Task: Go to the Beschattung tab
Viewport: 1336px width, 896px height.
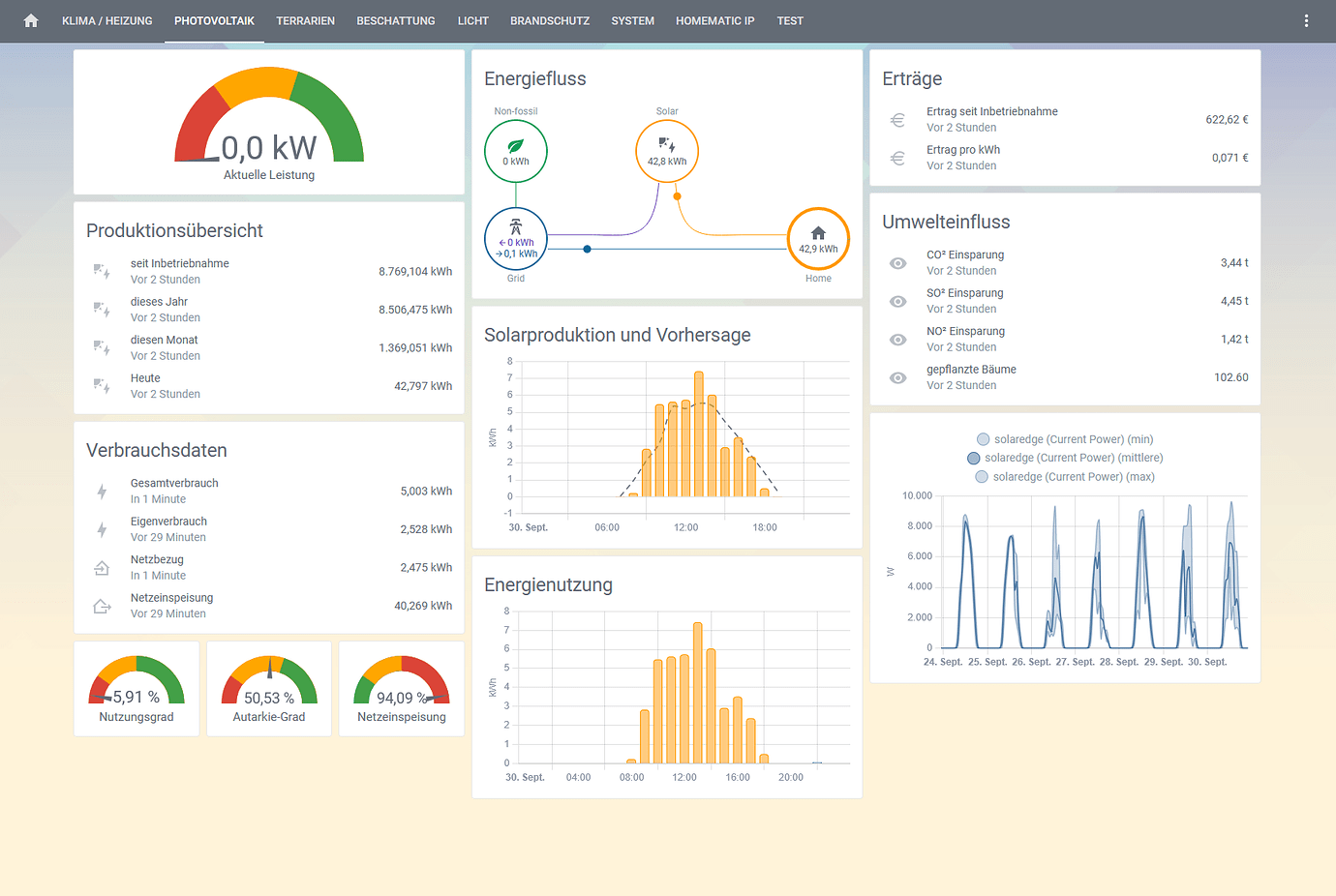Action: pos(396,20)
